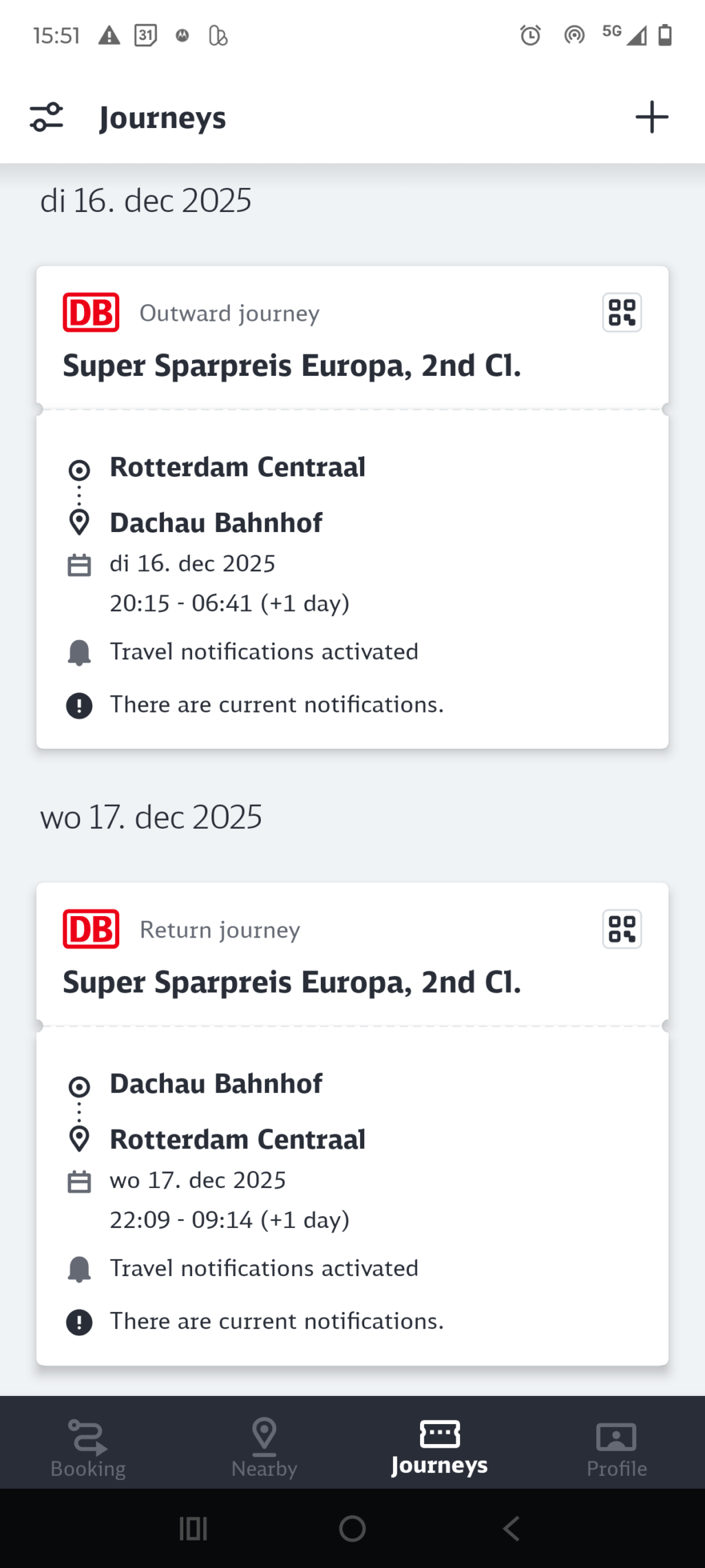
Task: Tap the battery indicator in the status bar
Action: (664, 35)
